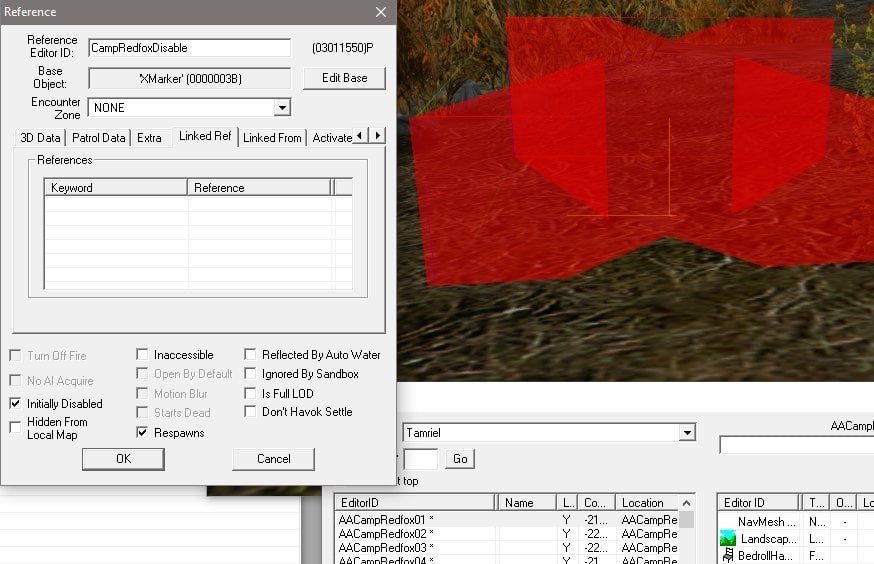
Task: Sort by Reference column header
Action: pyautogui.click(x=259, y=188)
